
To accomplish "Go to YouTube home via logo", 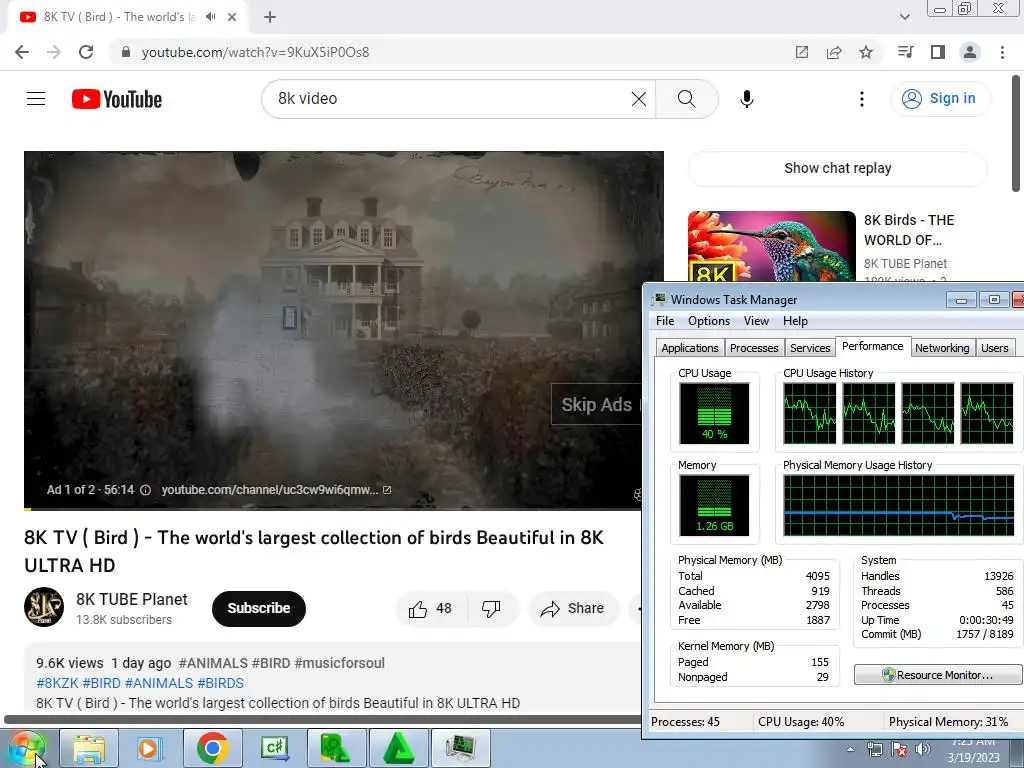I will [x=117, y=99].
